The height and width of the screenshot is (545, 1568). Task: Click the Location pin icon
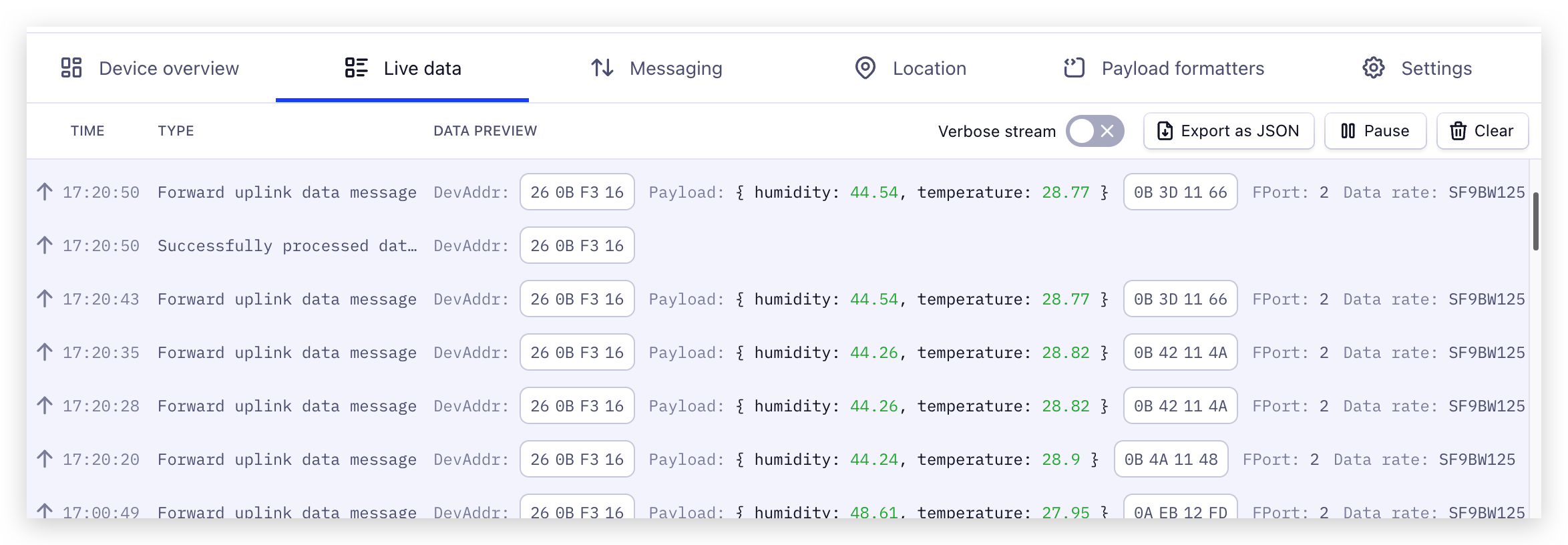pos(865,68)
